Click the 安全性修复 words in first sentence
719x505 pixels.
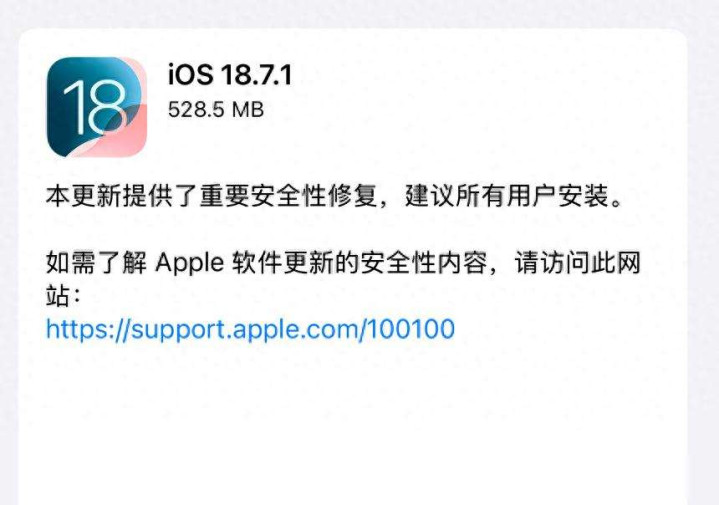tap(313, 196)
